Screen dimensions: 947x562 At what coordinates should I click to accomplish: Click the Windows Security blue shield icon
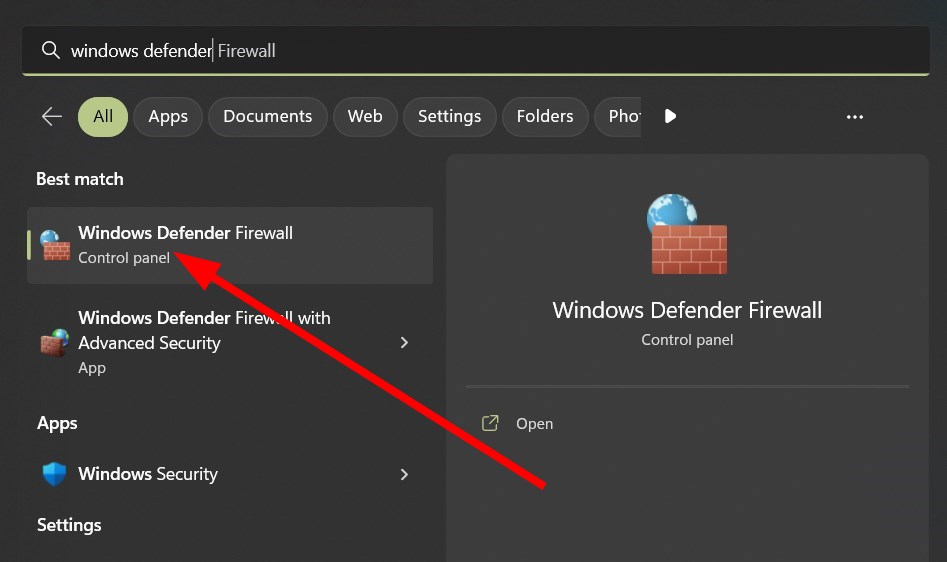pyautogui.click(x=54, y=474)
